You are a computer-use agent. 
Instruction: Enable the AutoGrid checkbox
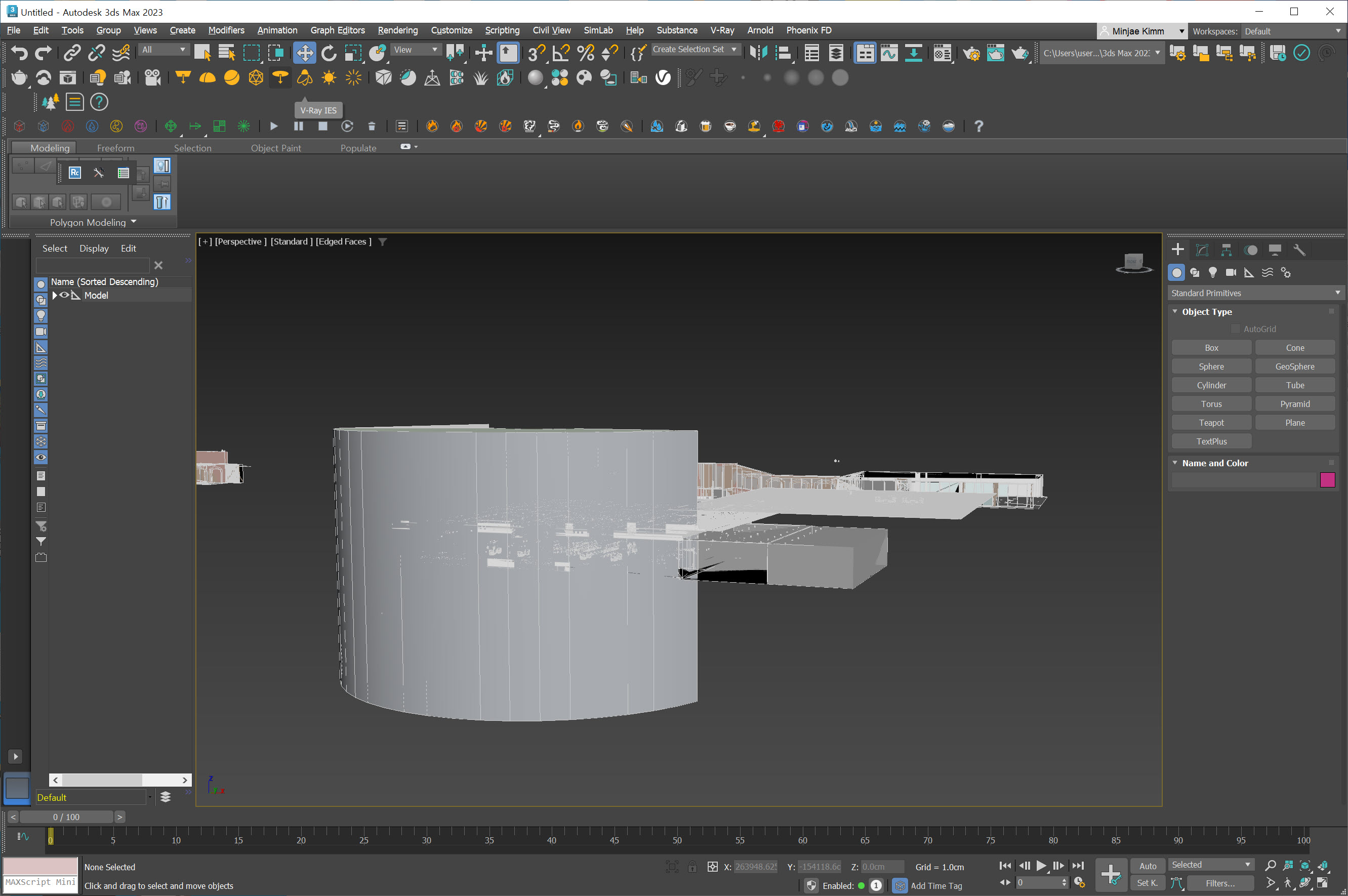pos(1236,329)
